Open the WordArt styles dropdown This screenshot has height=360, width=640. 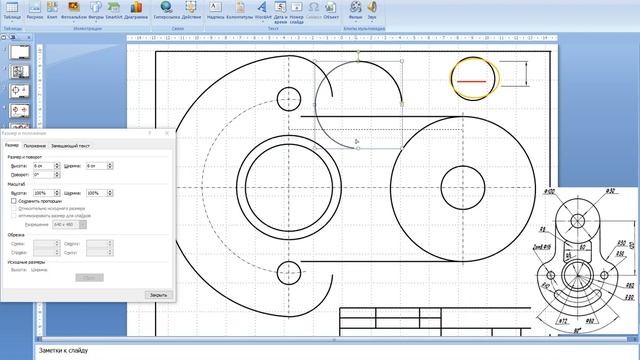coord(262,11)
